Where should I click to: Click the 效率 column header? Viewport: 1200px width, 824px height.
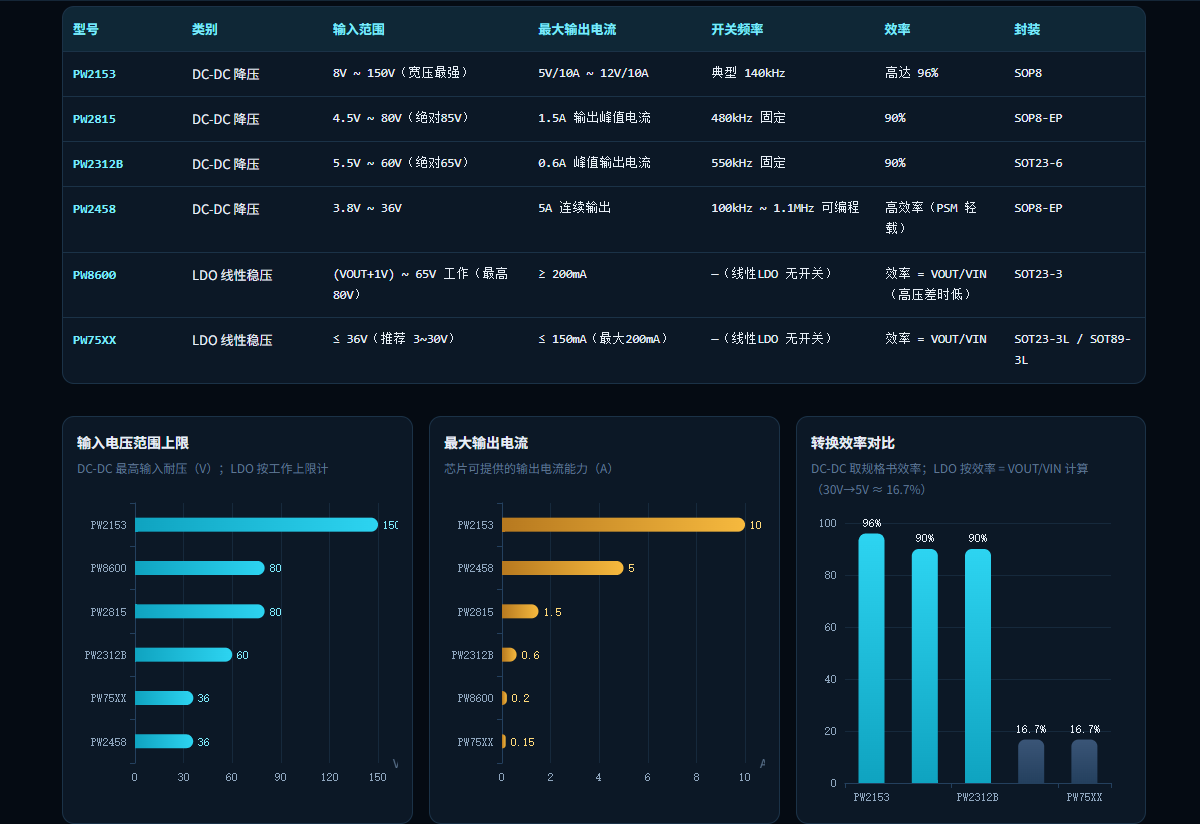[x=898, y=30]
